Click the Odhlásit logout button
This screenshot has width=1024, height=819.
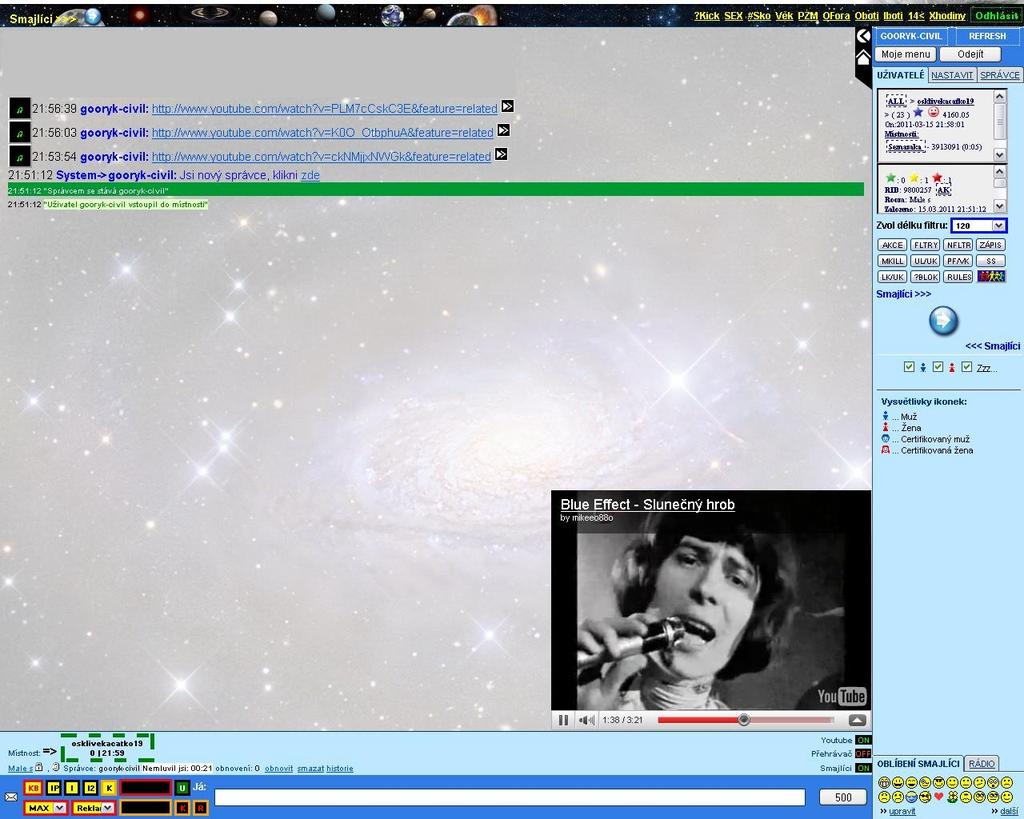pyautogui.click(x=996, y=16)
